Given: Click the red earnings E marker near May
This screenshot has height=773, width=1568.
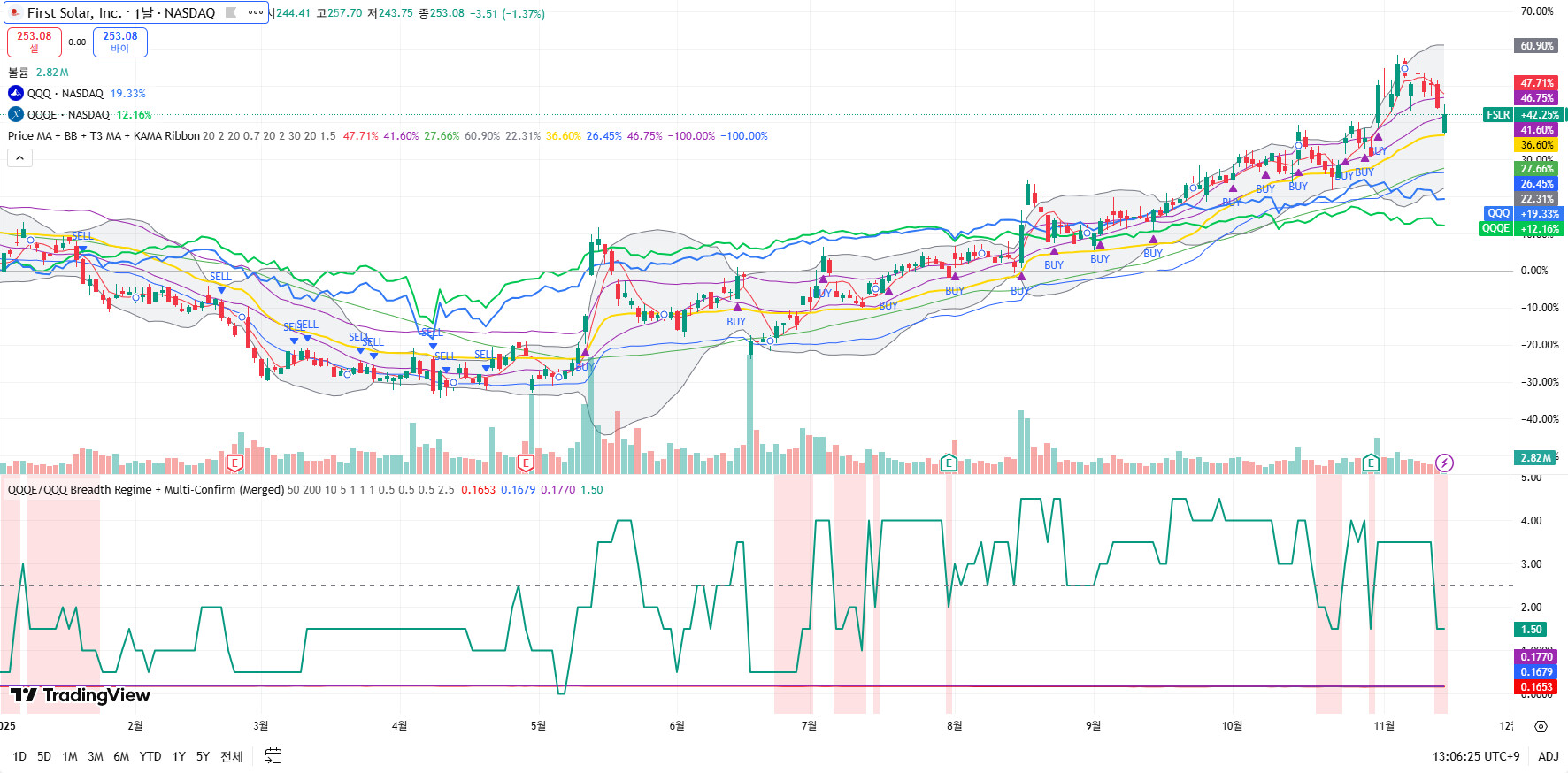Looking at the screenshot, I should tap(526, 463).
